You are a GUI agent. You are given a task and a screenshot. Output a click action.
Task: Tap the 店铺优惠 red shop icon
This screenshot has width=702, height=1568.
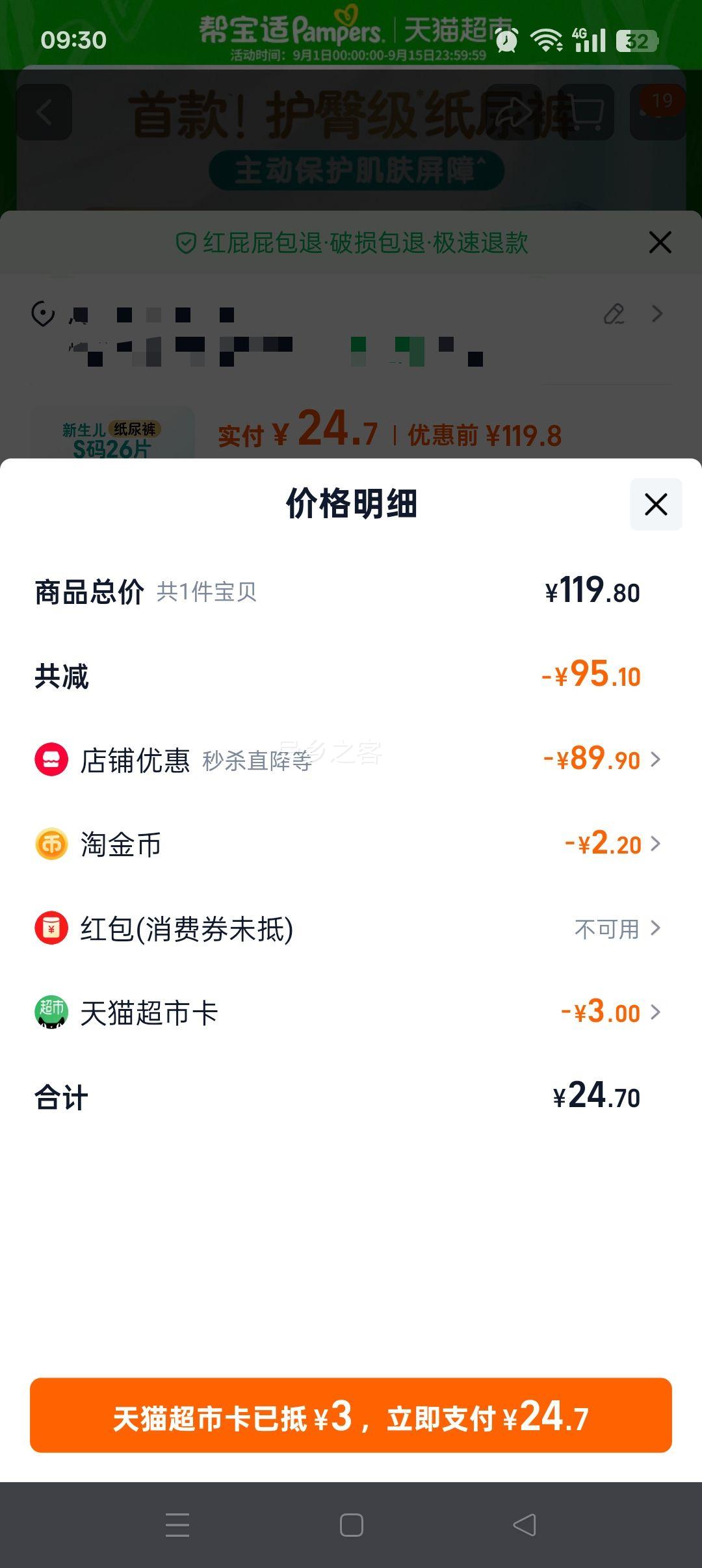pos(51,759)
